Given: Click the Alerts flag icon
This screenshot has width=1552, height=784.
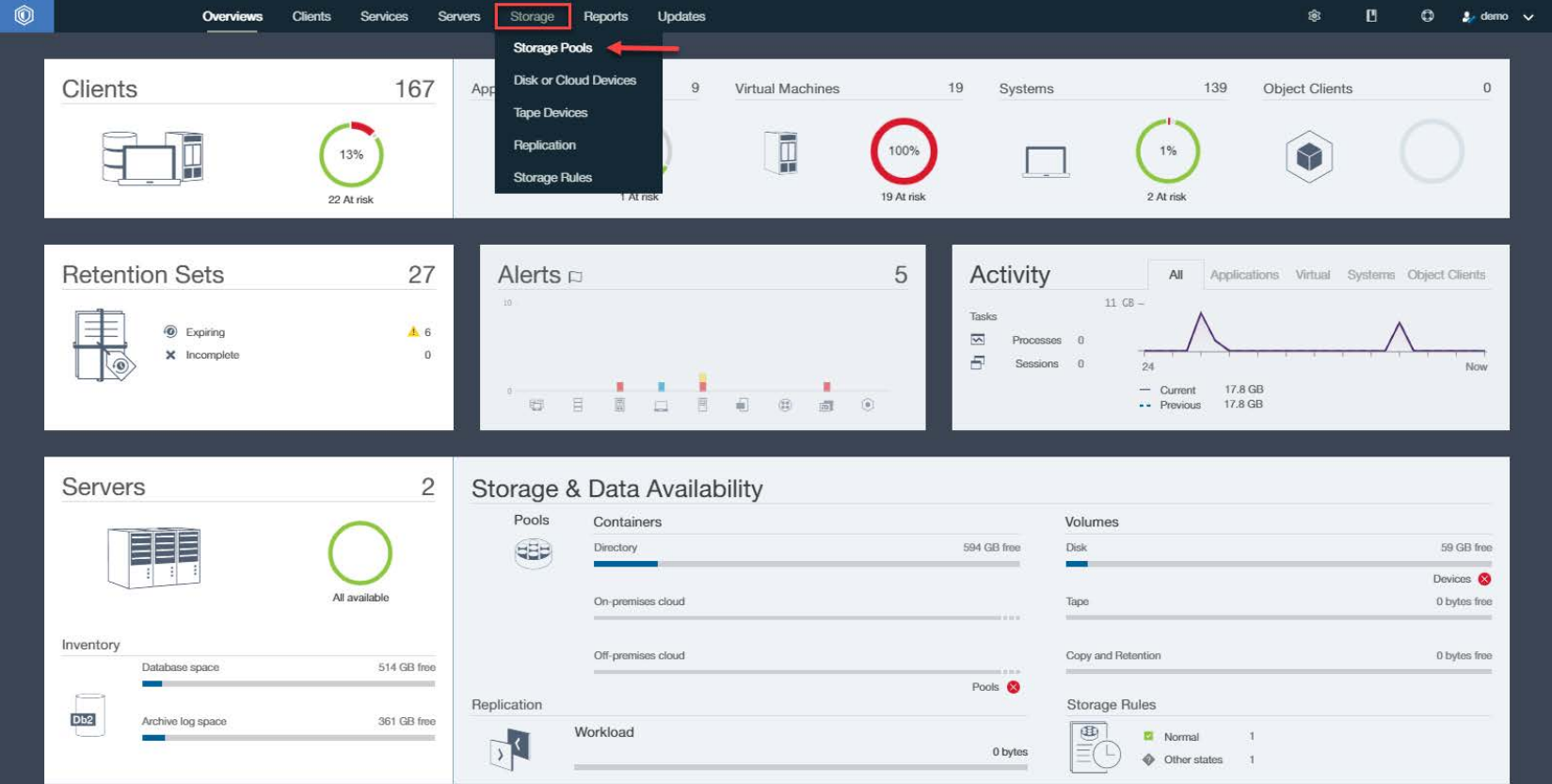Looking at the screenshot, I should (576, 277).
